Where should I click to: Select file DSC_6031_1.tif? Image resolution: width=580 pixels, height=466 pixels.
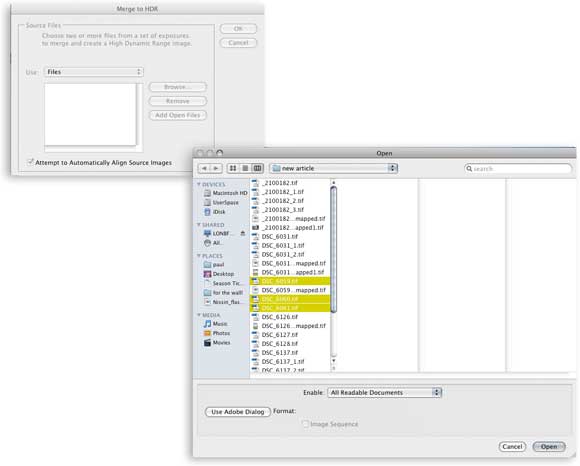point(290,245)
